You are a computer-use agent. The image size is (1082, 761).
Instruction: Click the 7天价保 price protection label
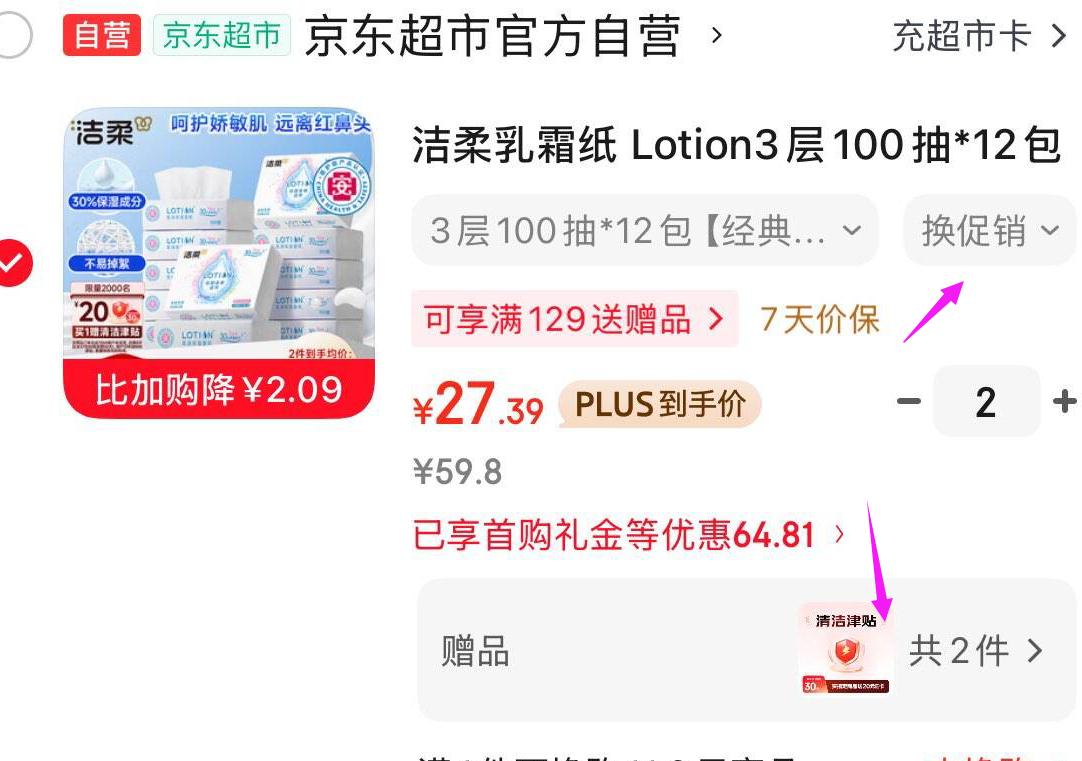[x=820, y=319]
